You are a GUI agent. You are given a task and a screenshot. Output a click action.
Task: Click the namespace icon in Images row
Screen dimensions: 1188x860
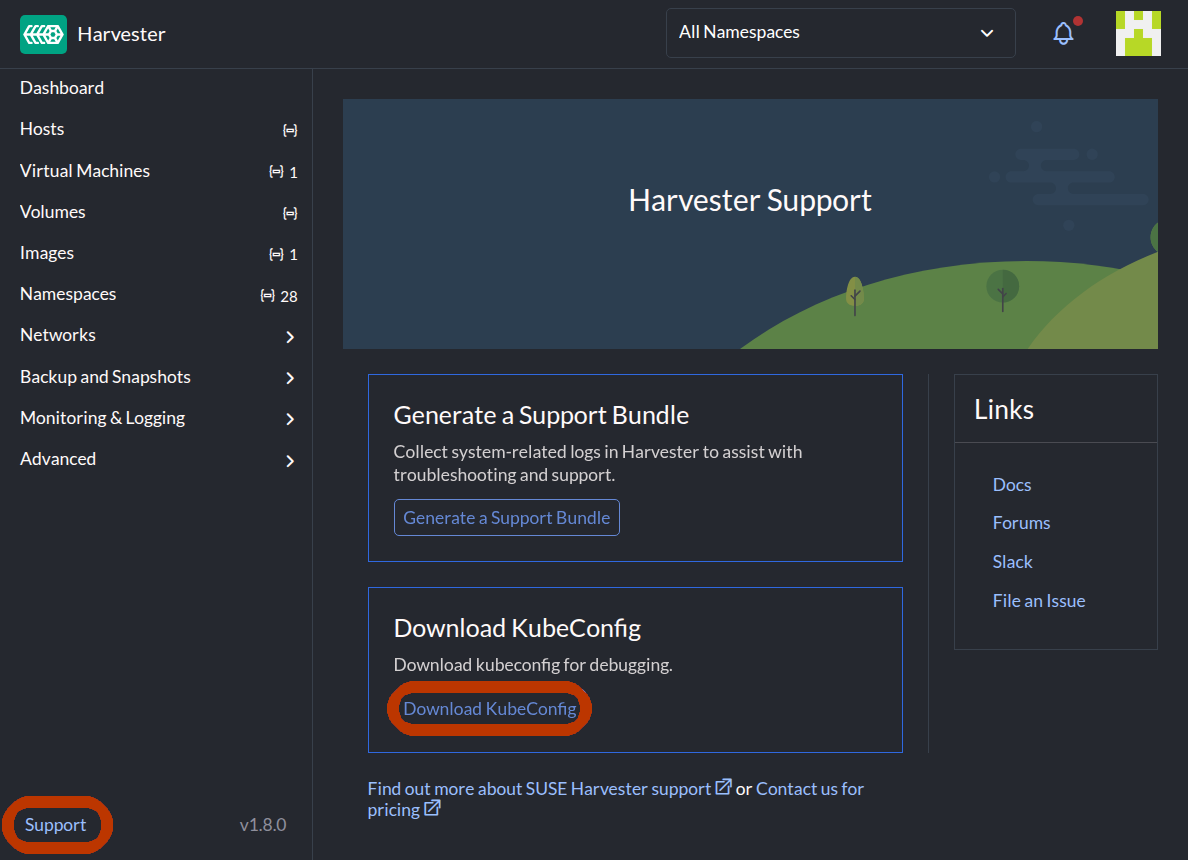click(276, 254)
